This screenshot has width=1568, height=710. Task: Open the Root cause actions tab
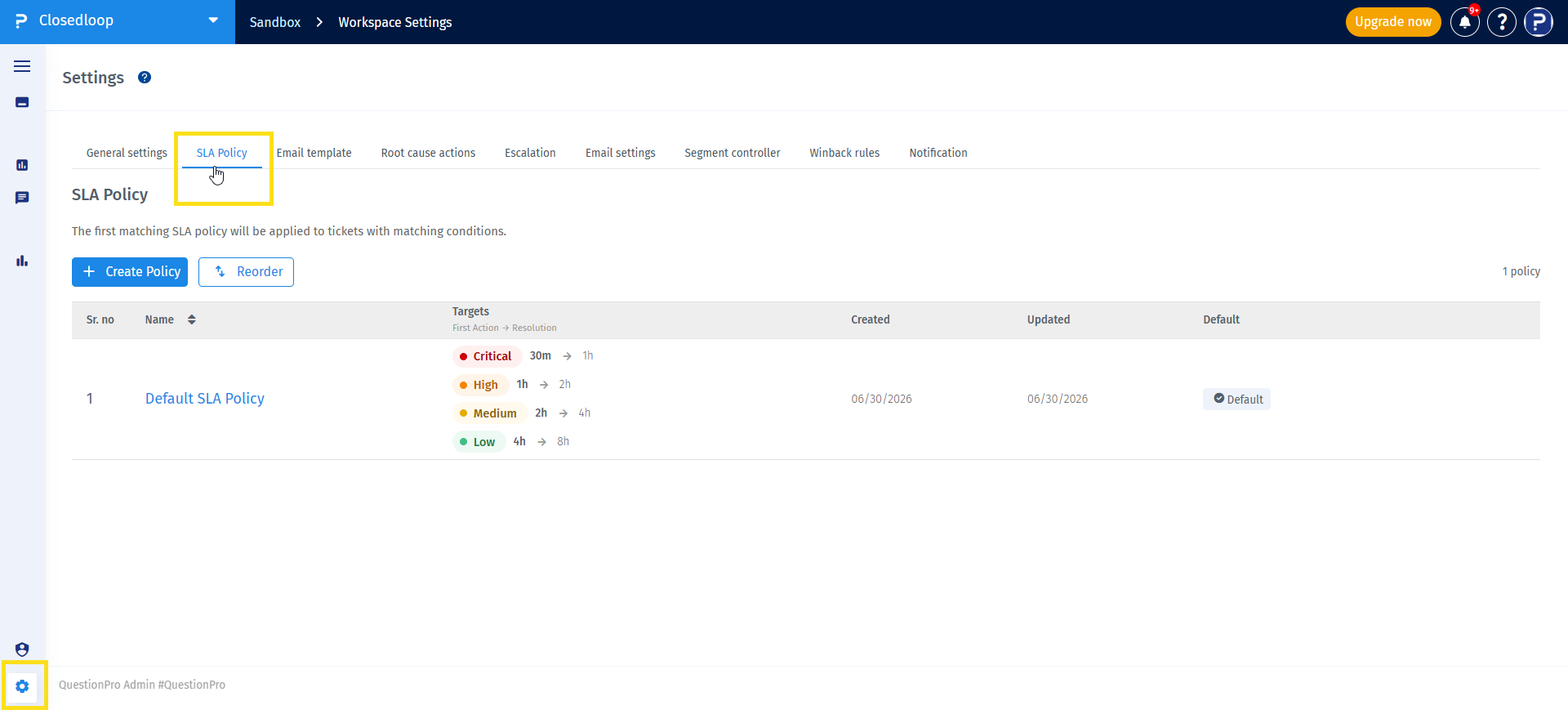click(x=428, y=153)
